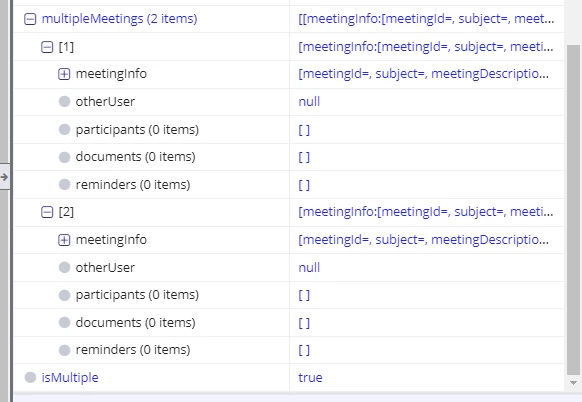This screenshot has width=582, height=402.
Task: Click the side panel arrow handle
Action: tap(4, 177)
